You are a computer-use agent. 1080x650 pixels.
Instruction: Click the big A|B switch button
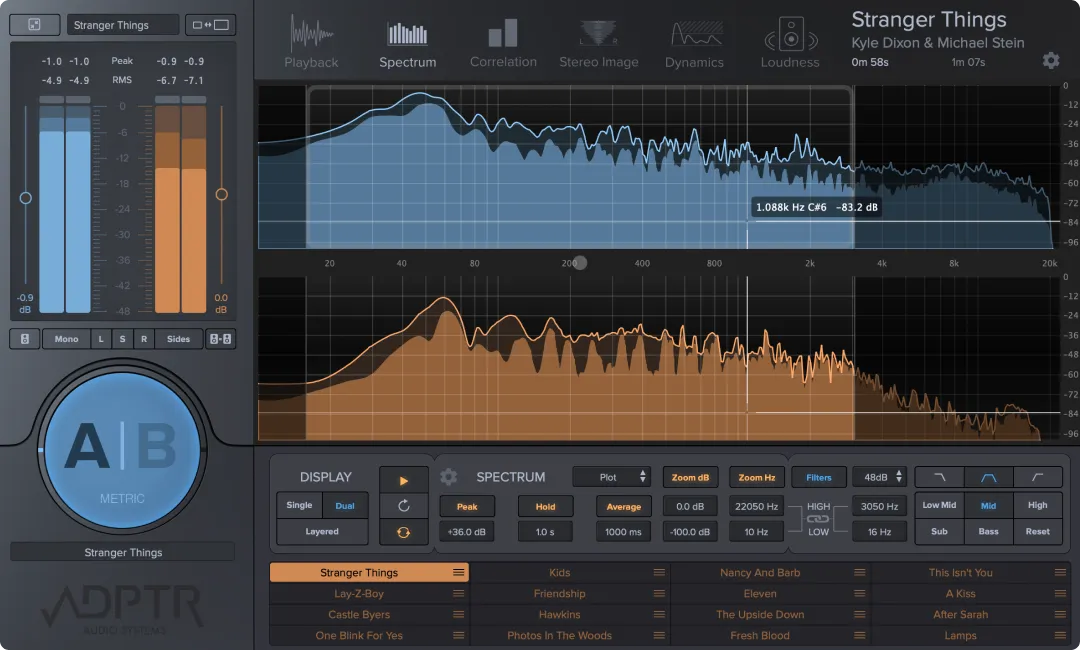[x=123, y=450]
